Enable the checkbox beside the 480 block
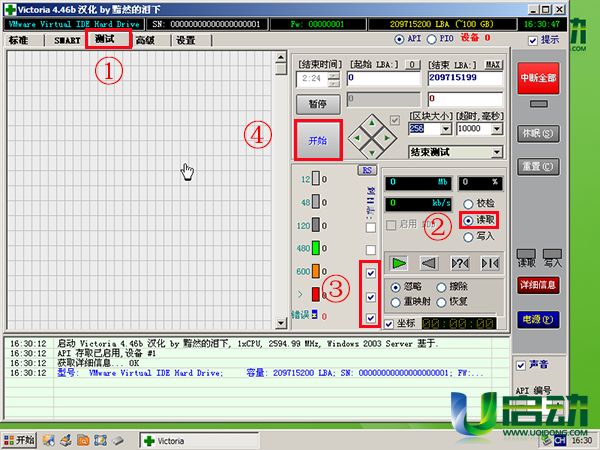This screenshot has height=450, width=600. pyautogui.click(x=370, y=250)
